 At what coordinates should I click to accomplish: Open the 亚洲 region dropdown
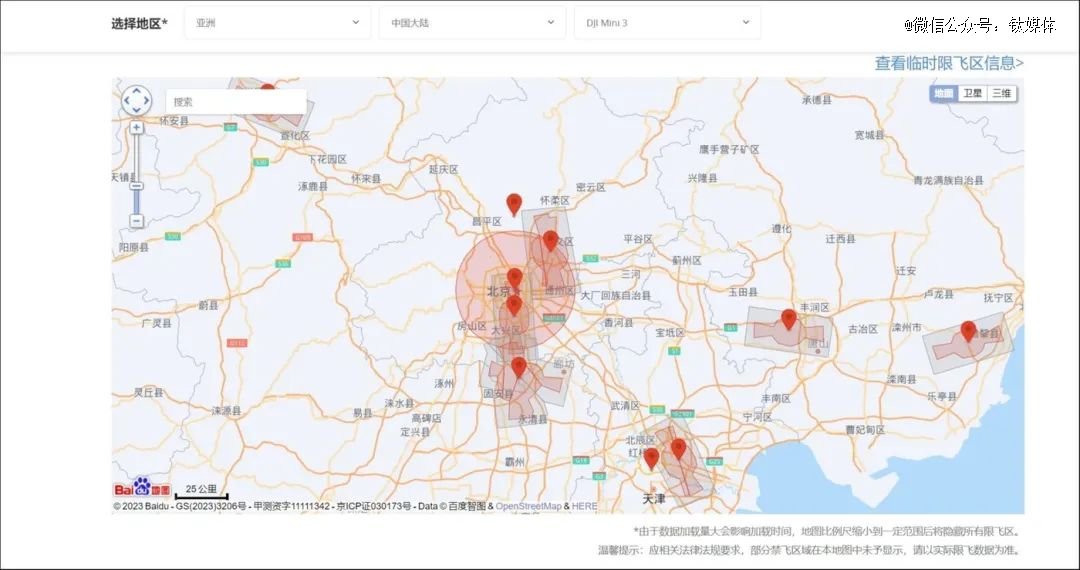pyautogui.click(x=278, y=23)
